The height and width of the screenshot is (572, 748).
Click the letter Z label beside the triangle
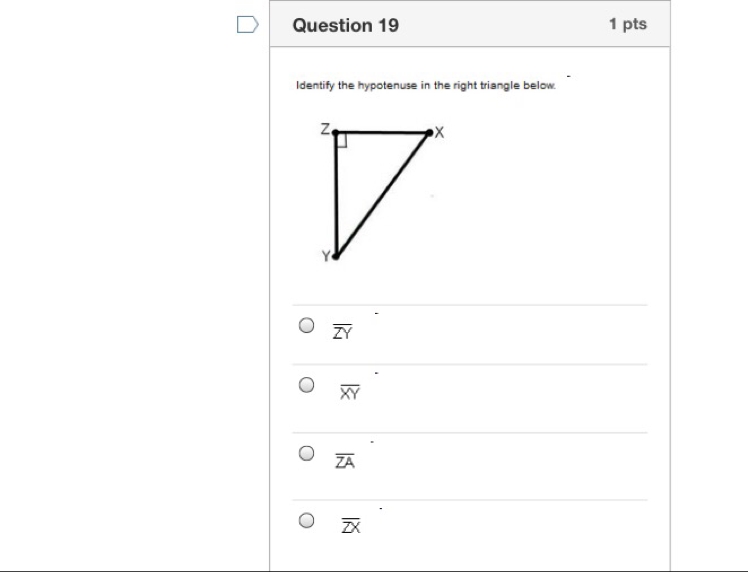click(x=325, y=129)
